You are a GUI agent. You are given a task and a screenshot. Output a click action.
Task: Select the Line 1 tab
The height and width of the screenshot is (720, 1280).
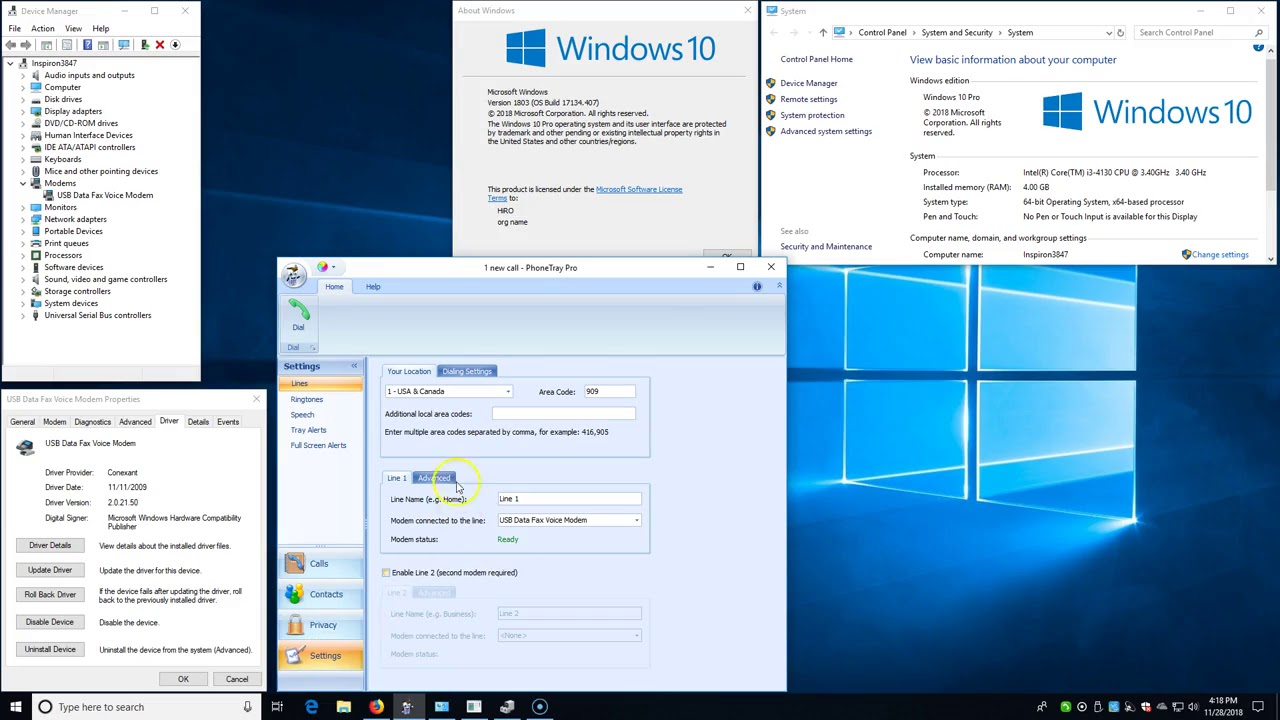397,478
